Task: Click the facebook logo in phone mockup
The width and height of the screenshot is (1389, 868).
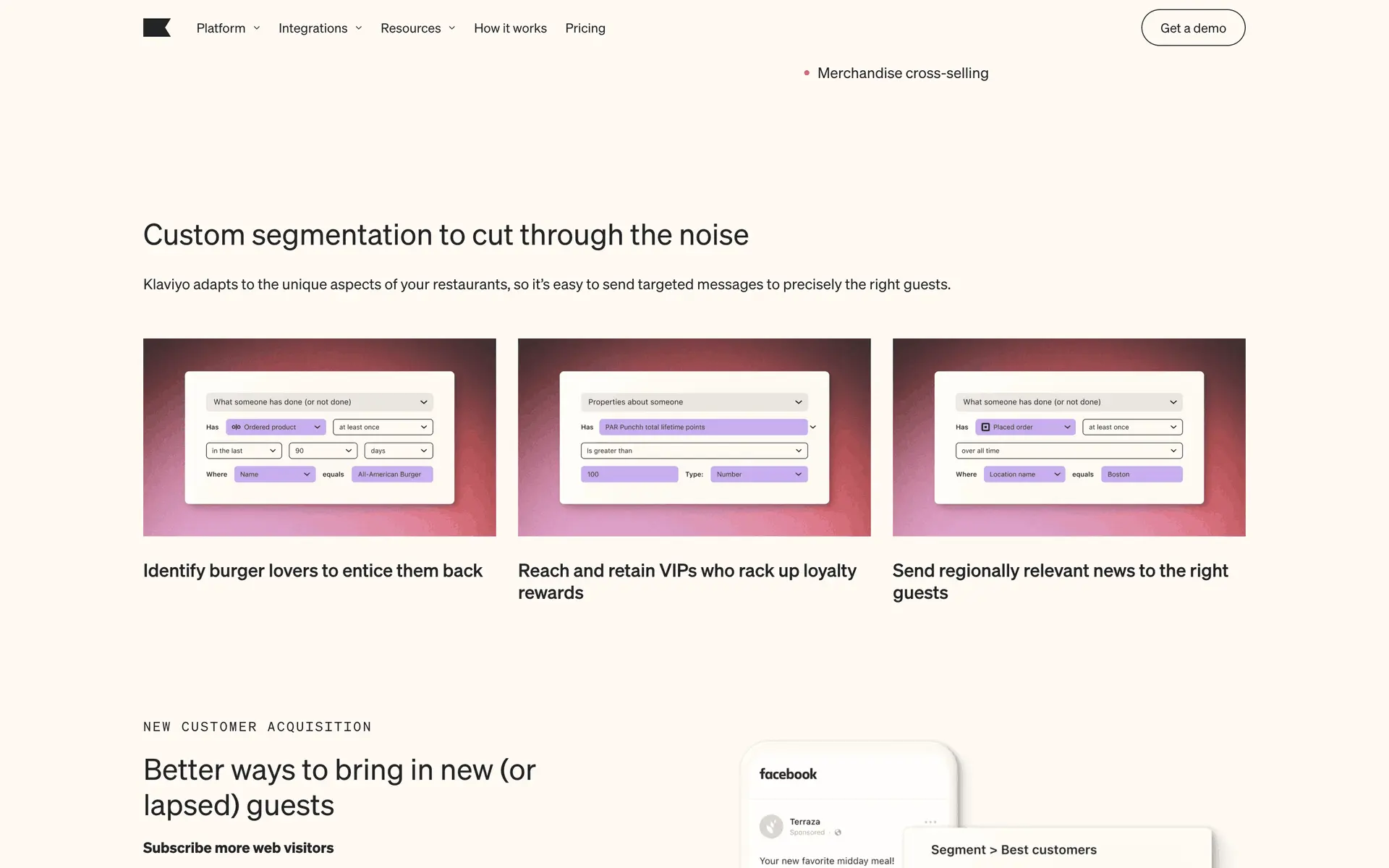Action: [x=788, y=774]
